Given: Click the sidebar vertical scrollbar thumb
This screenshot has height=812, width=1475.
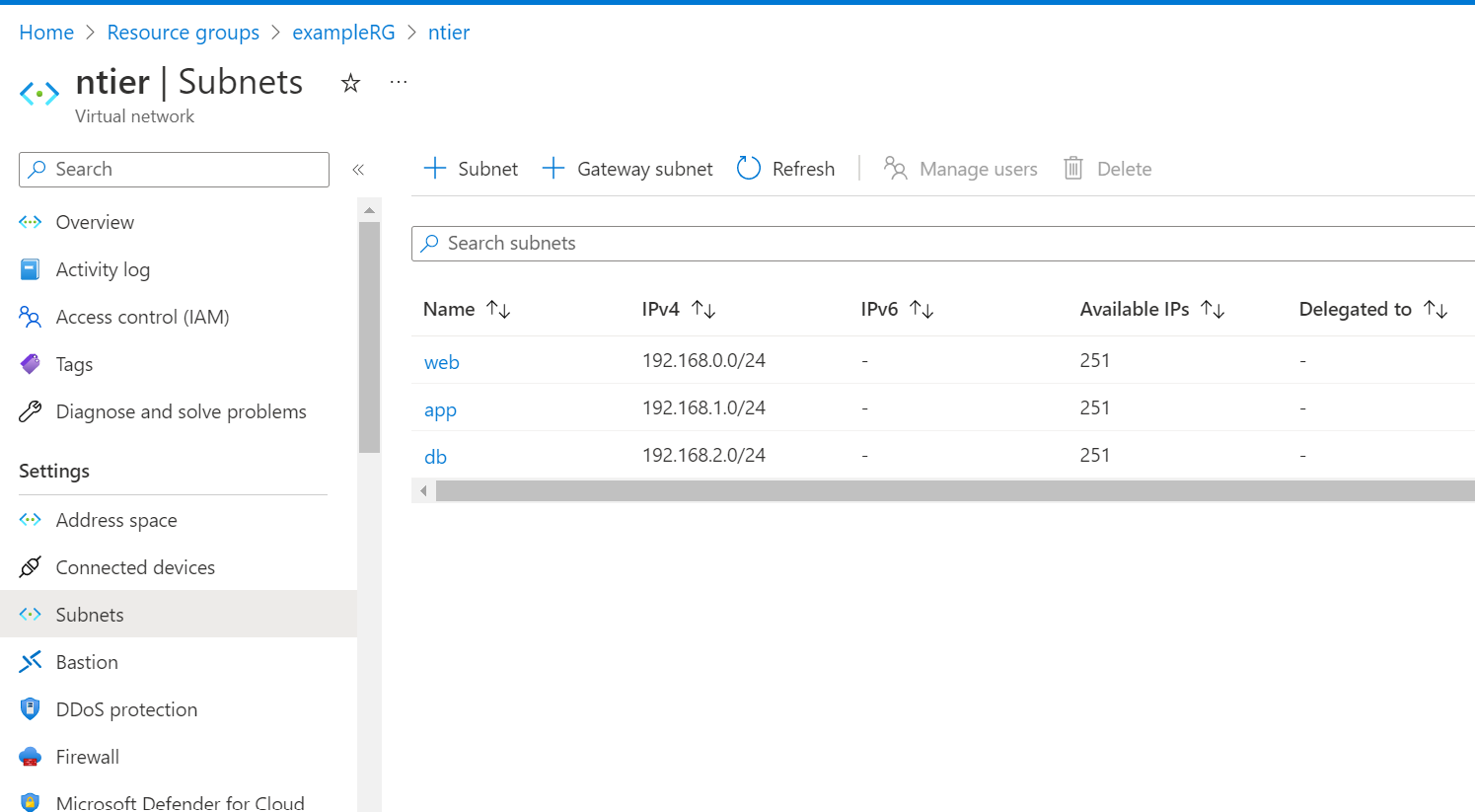Looking at the screenshot, I should pos(369,337).
